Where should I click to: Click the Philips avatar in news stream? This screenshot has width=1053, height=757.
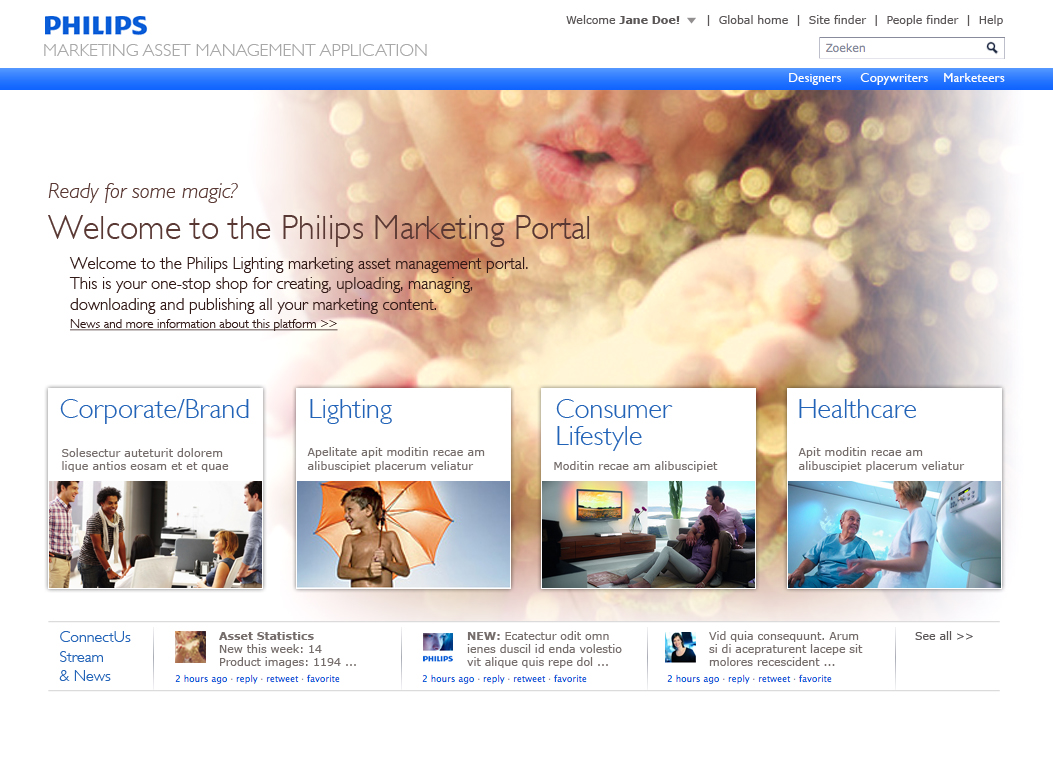[438, 648]
